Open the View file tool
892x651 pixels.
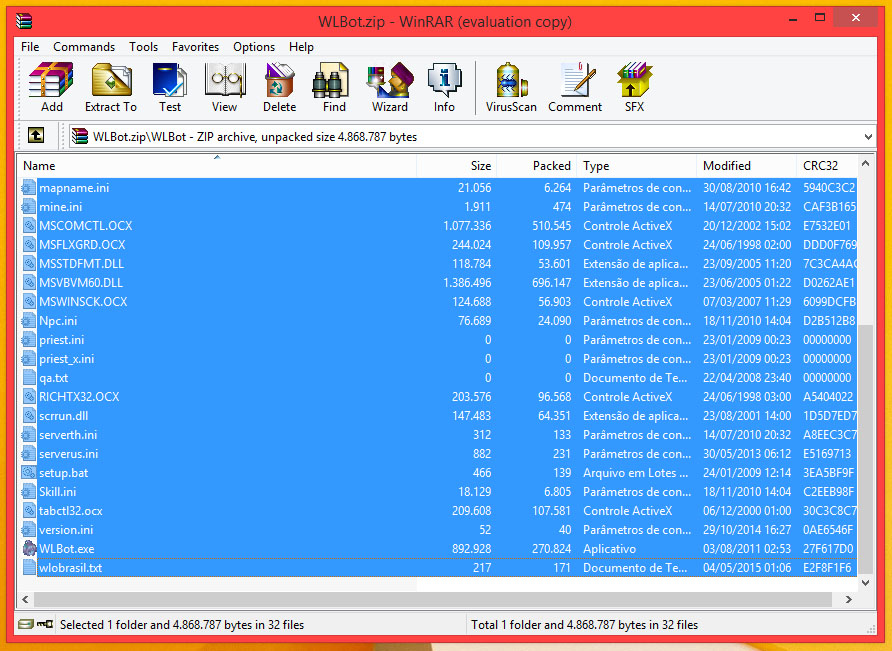click(x=224, y=87)
